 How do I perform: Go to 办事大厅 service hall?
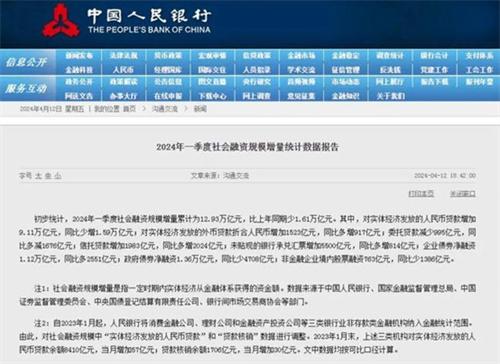click(123, 96)
